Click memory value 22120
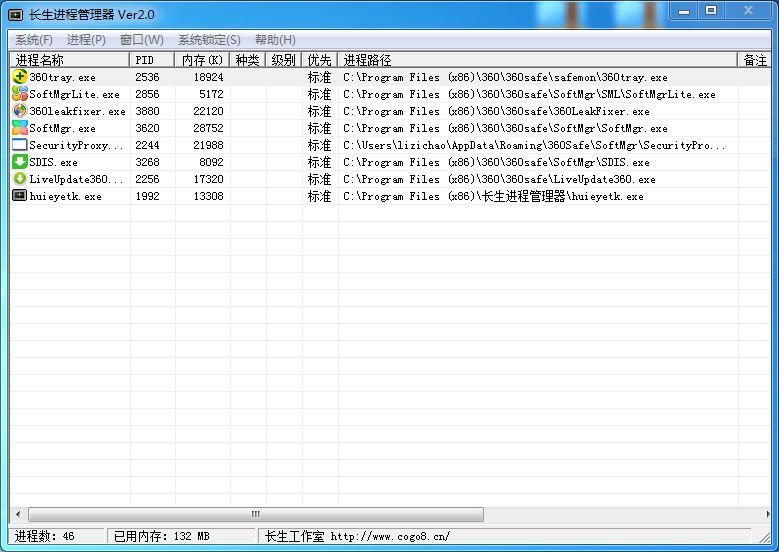 point(209,111)
